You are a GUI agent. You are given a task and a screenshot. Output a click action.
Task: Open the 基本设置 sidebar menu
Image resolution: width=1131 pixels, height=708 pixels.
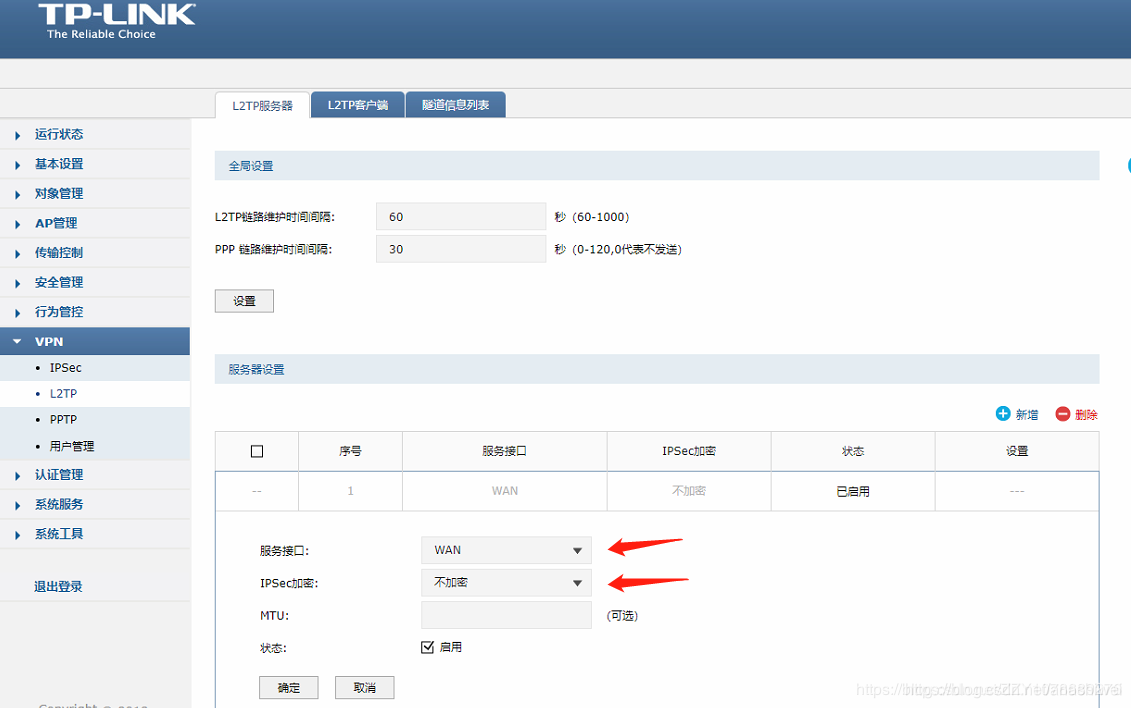[59, 164]
